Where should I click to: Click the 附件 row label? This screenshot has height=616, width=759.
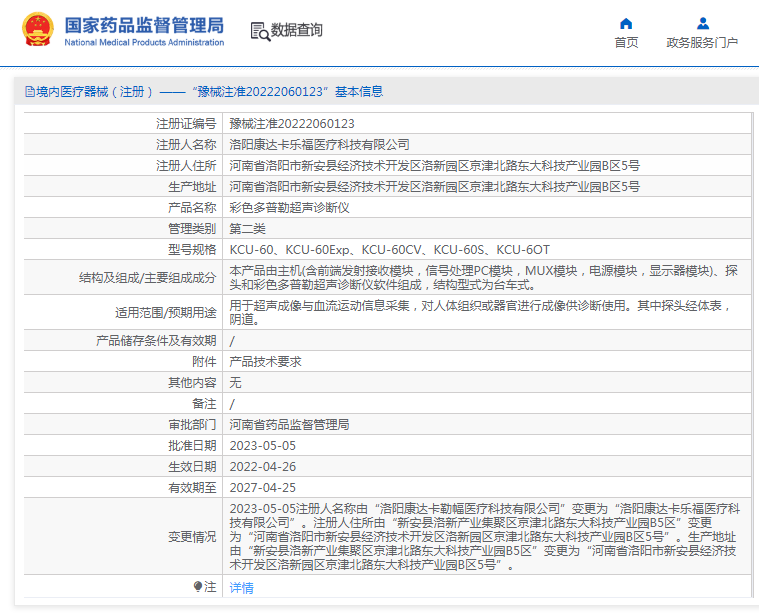pos(204,361)
